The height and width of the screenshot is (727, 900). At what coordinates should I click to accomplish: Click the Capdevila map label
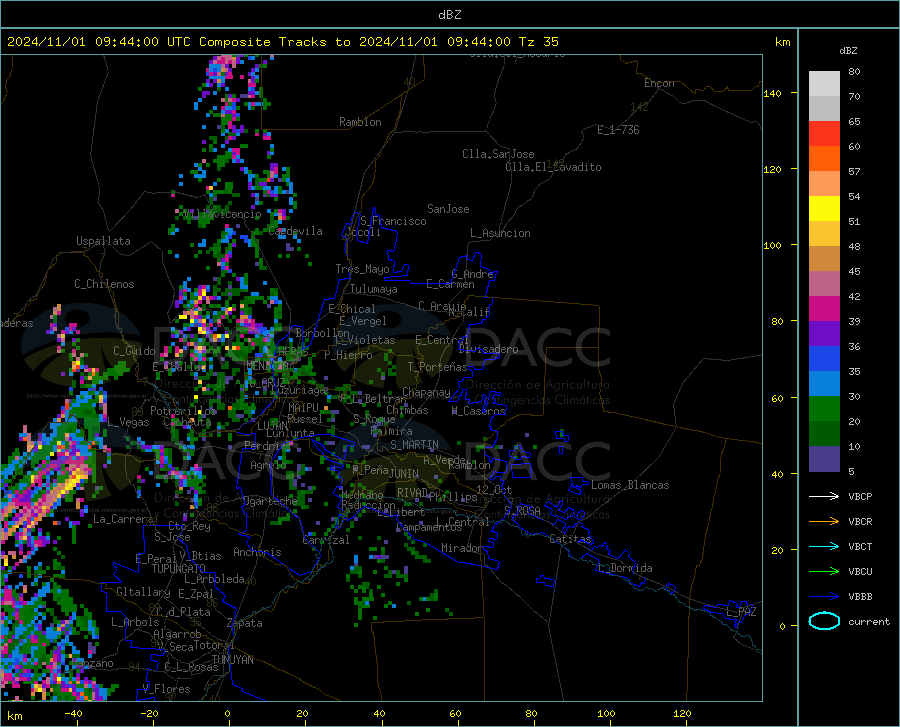pyautogui.click(x=296, y=231)
